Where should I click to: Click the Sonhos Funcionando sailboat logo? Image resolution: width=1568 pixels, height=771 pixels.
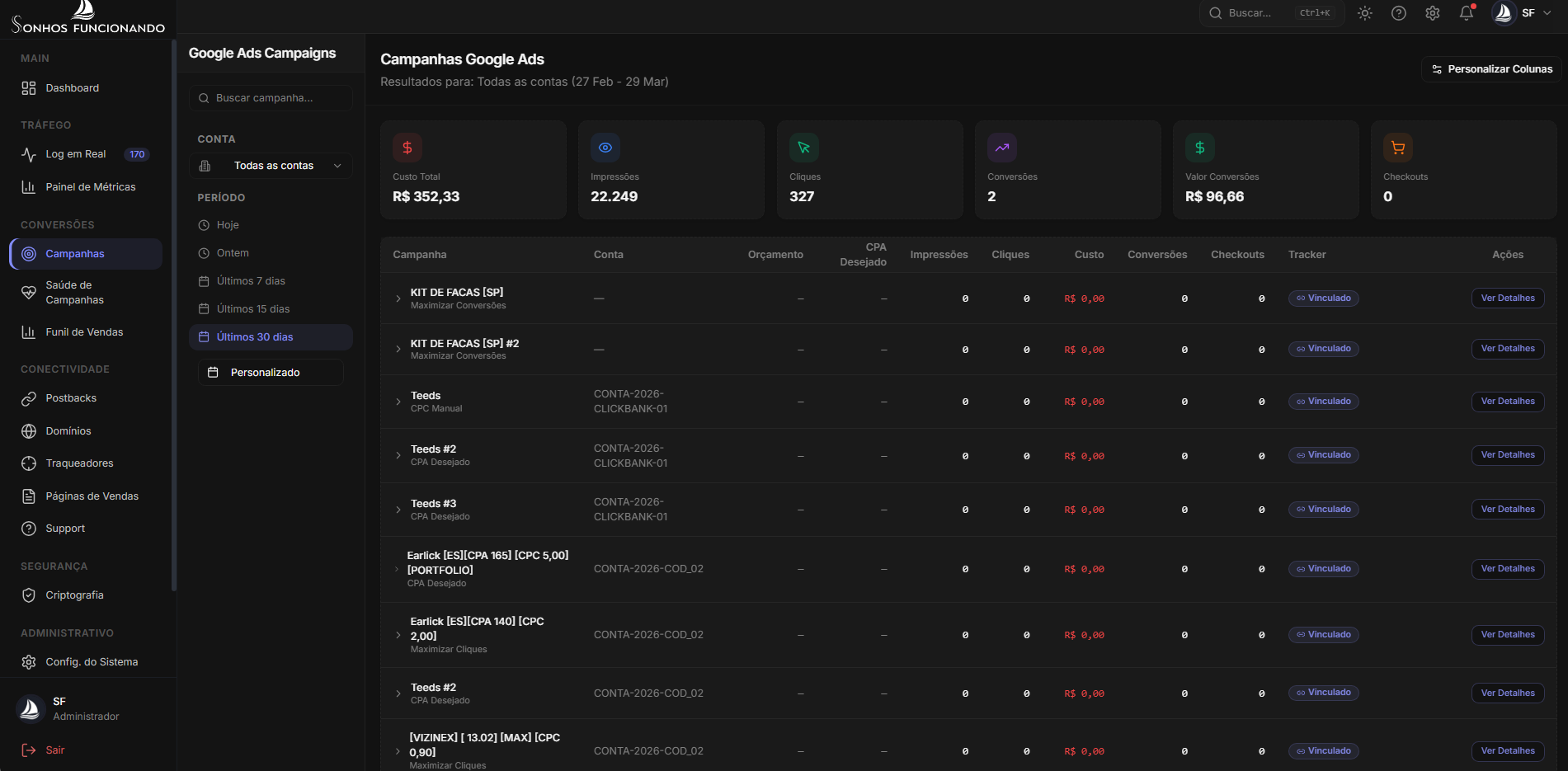click(x=88, y=17)
